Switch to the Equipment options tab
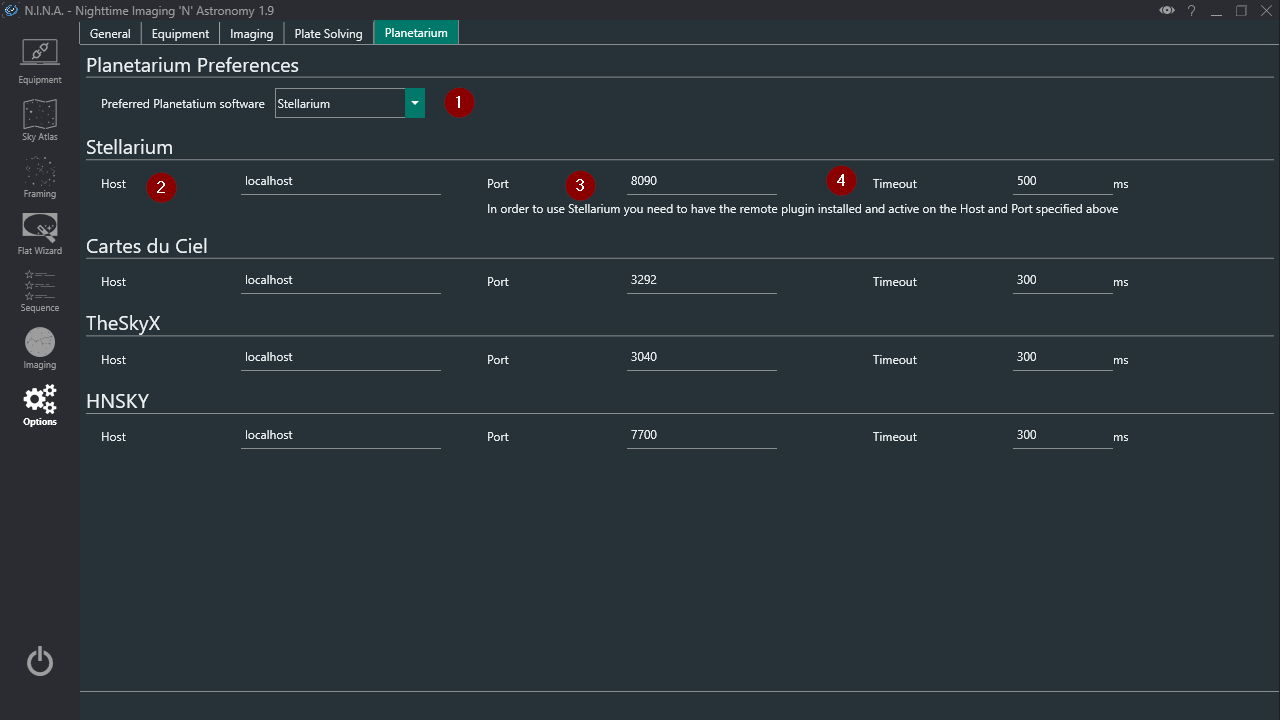Viewport: 1280px width, 720px height. (180, 33)
